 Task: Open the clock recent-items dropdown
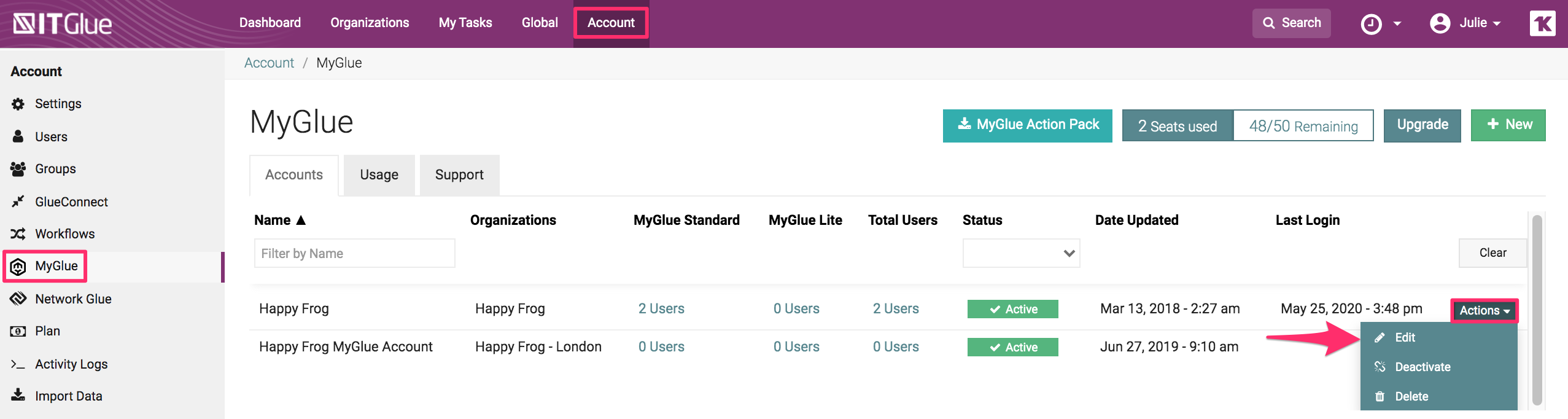tap(1381, 24)
